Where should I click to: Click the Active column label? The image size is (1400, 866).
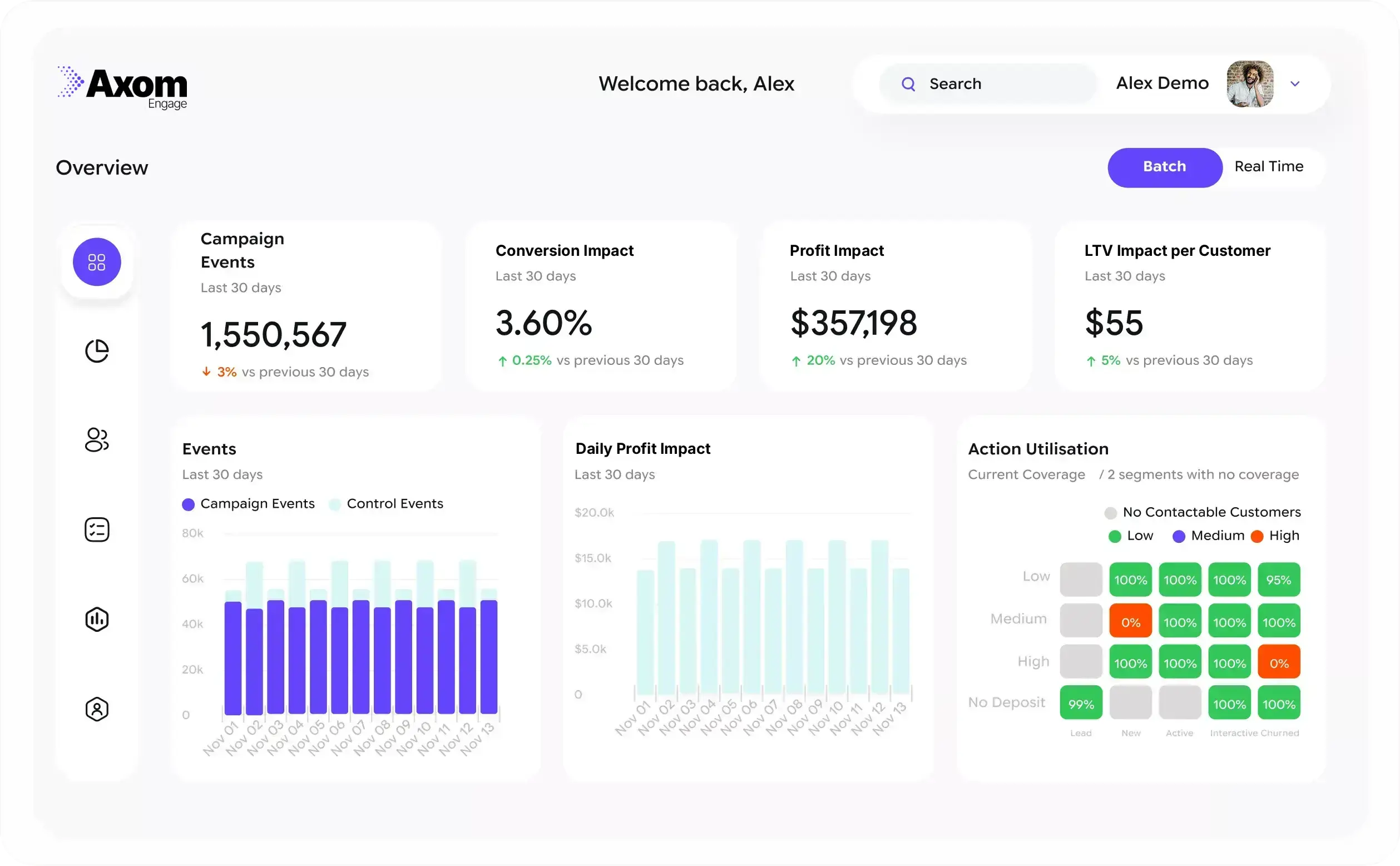click(1180, 733)
